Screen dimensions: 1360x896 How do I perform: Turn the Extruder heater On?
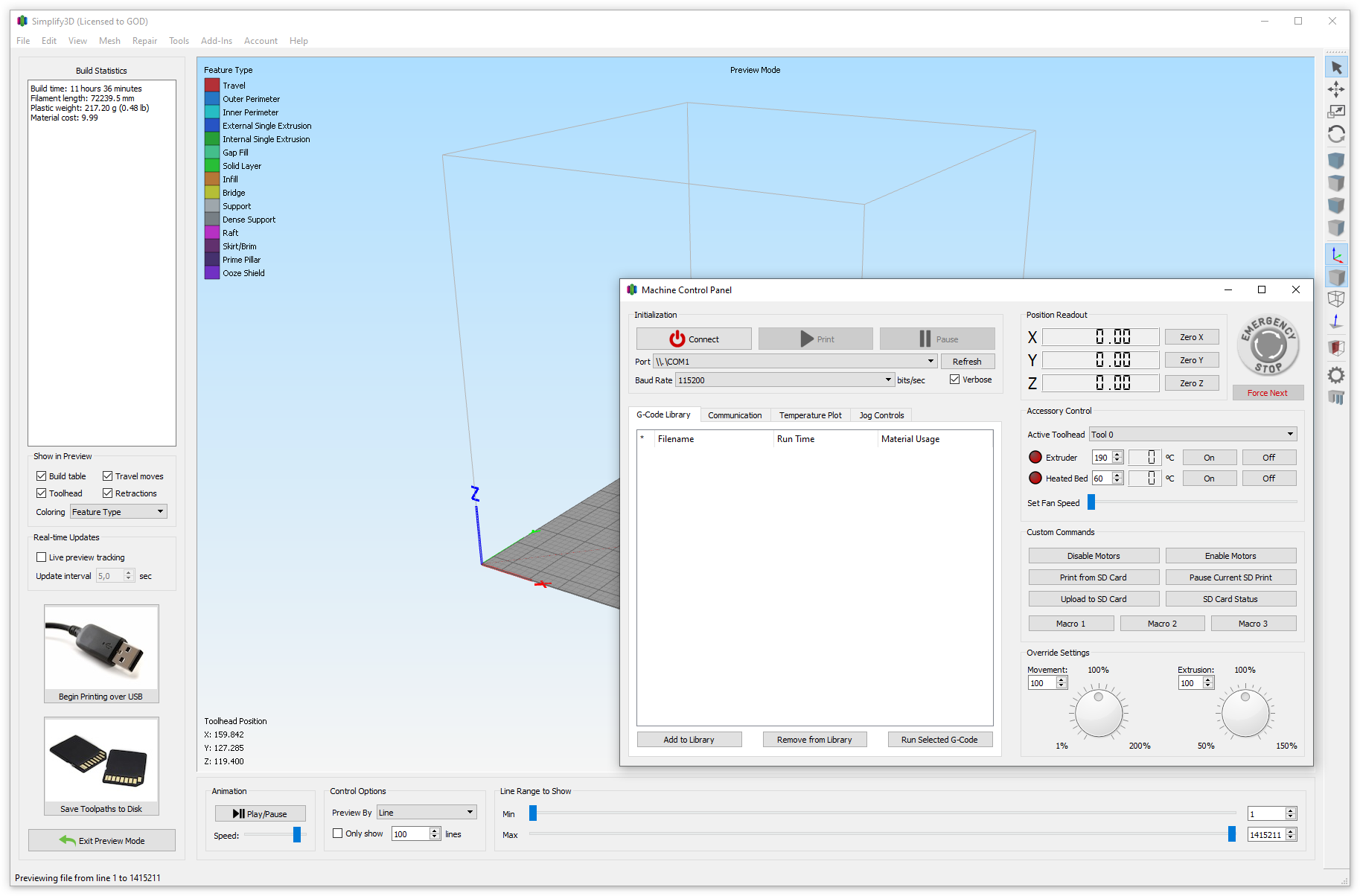click(1209, 457)
